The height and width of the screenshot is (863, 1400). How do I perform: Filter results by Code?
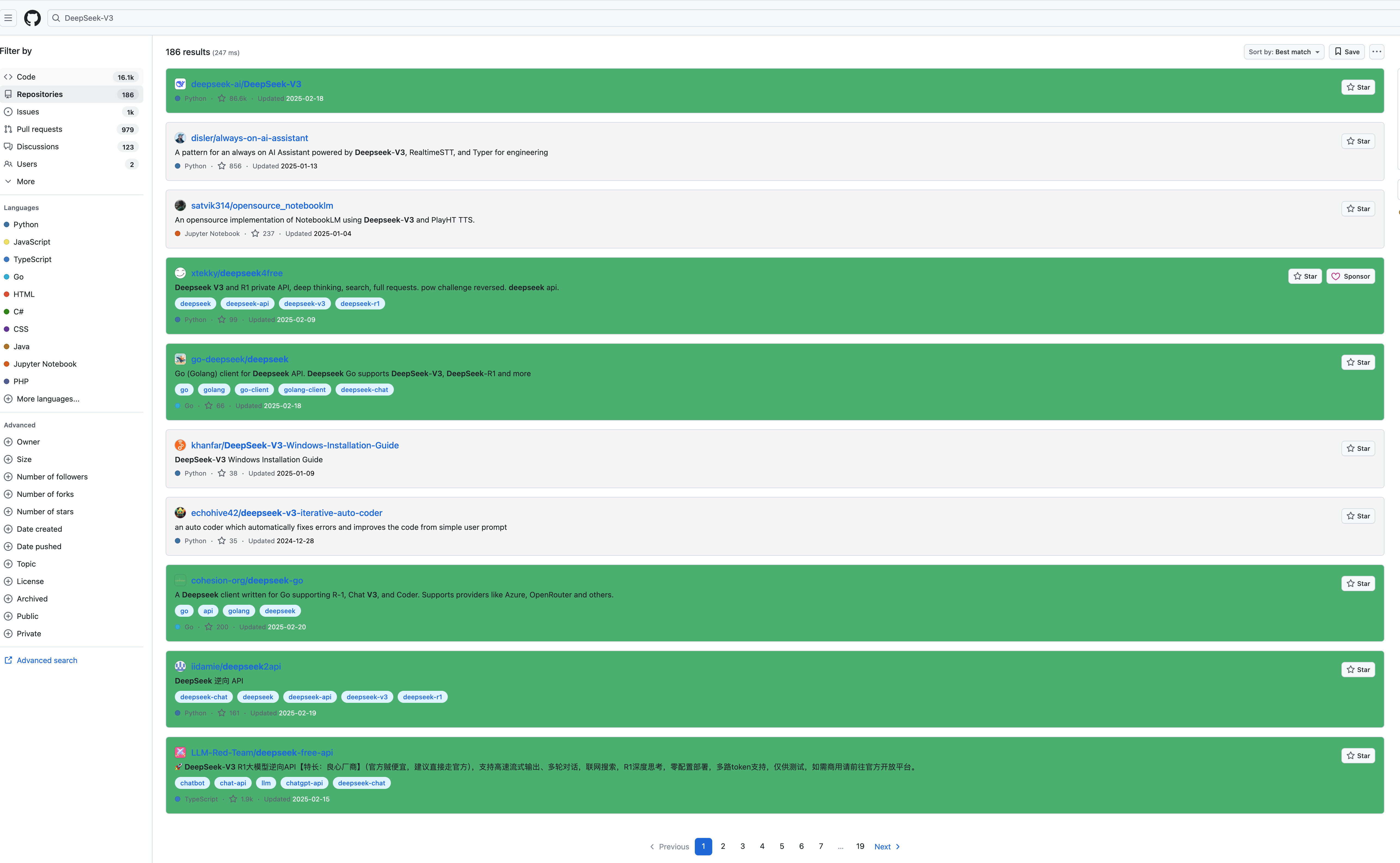click(71, 77)
